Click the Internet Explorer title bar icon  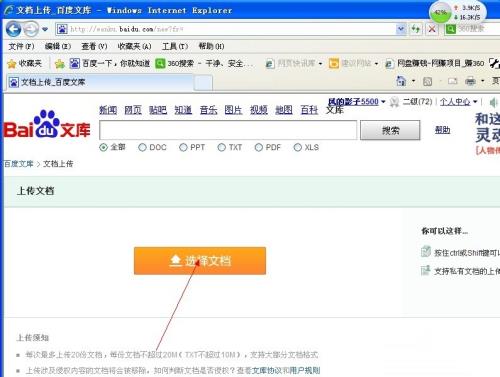point(8,10)
